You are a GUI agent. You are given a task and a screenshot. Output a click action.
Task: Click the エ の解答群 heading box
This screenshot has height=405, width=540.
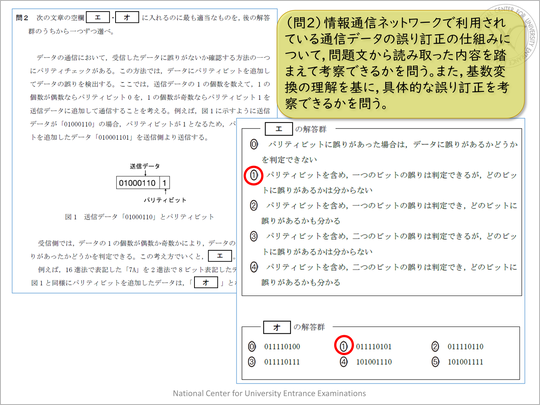point(279,129)
